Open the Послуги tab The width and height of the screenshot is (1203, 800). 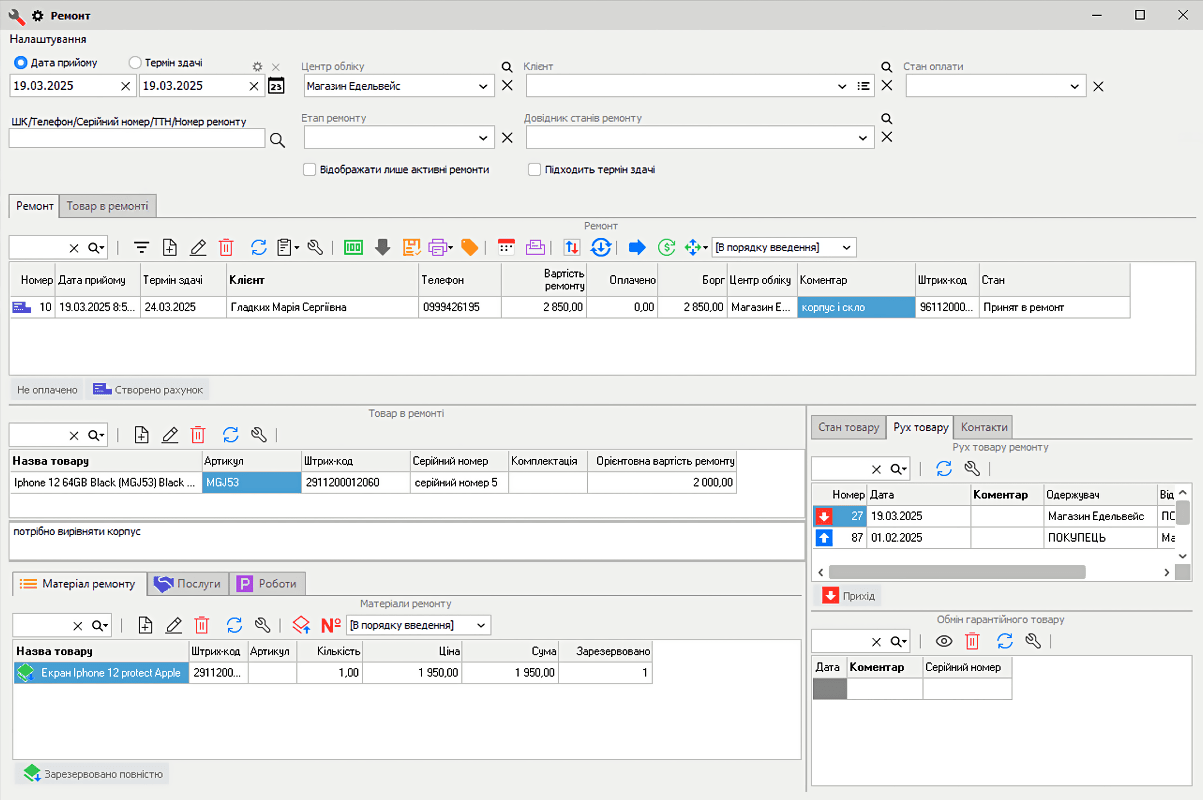point(188,584)
